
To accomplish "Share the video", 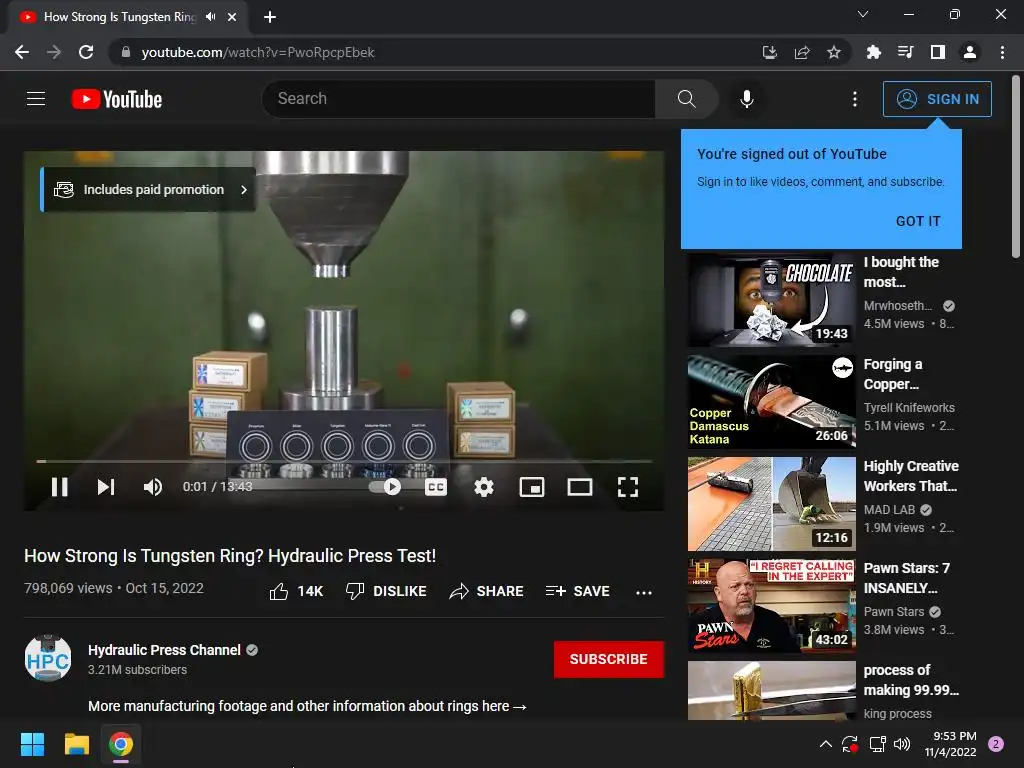I will point(487,591).
